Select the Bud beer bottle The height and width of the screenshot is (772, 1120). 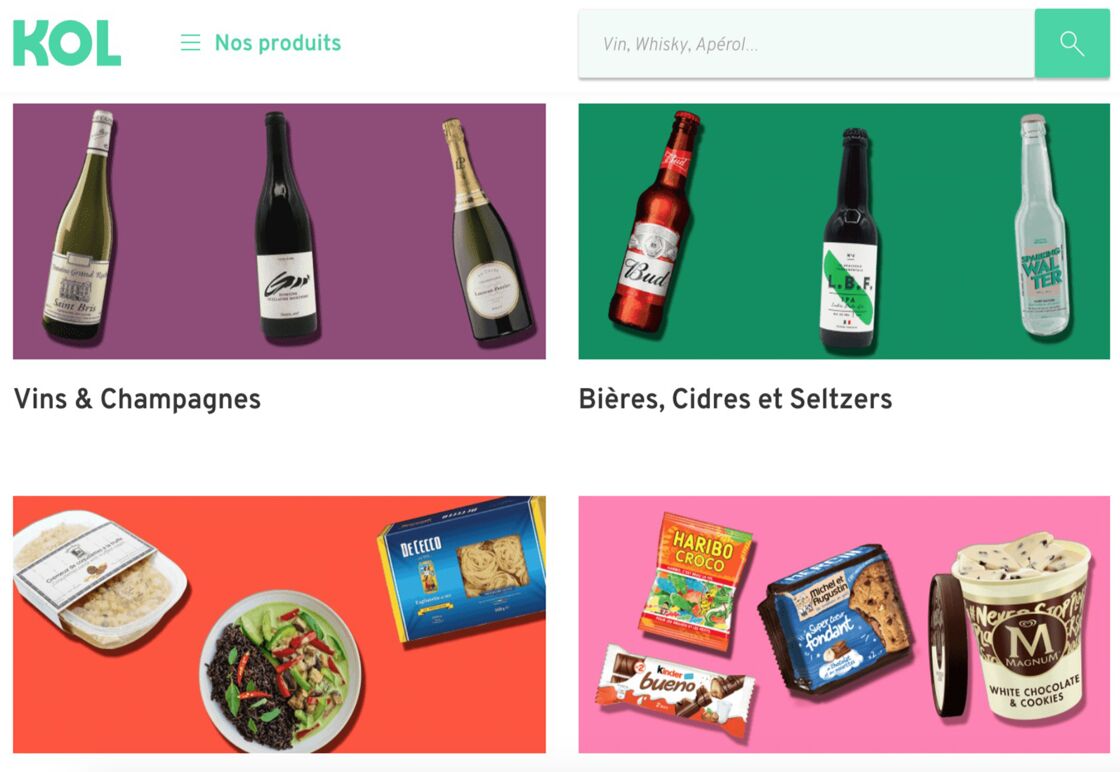click(x=654, y=221)
